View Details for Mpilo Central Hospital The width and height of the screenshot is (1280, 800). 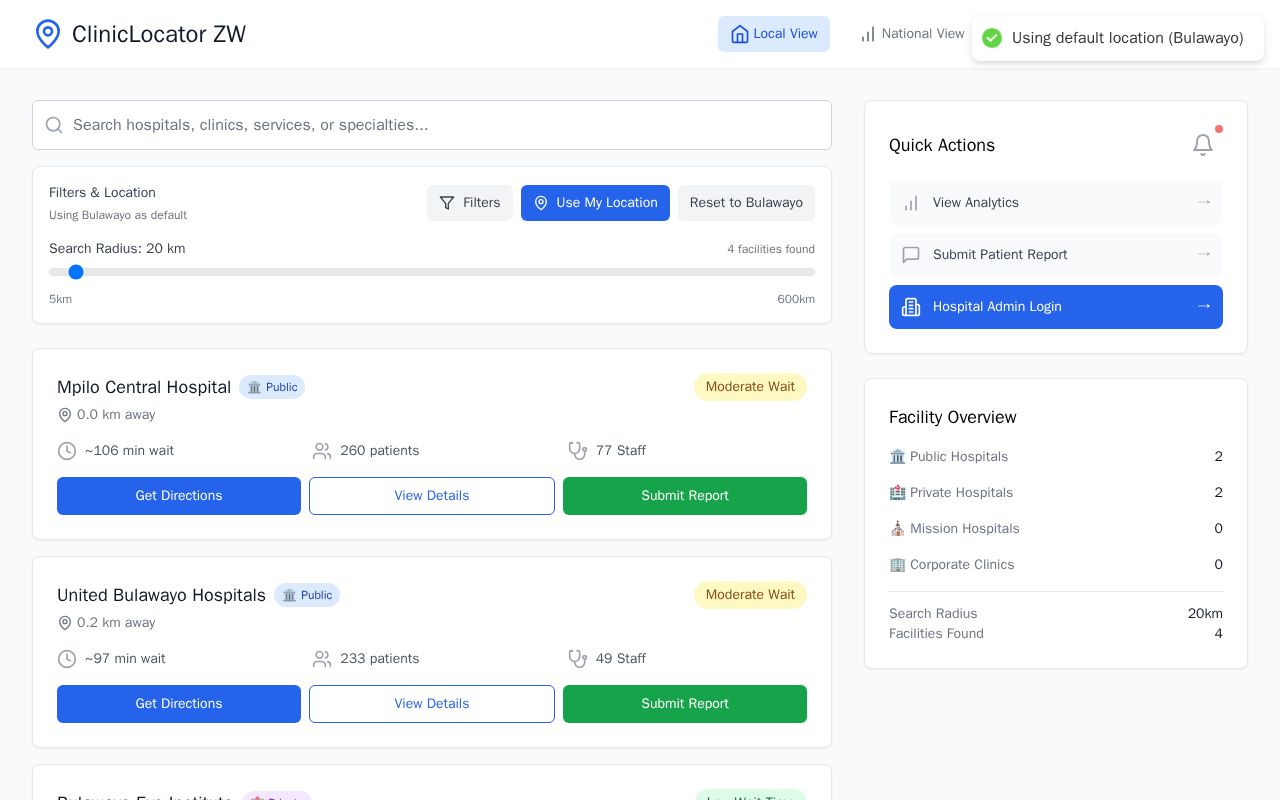[x=432, y=496]
